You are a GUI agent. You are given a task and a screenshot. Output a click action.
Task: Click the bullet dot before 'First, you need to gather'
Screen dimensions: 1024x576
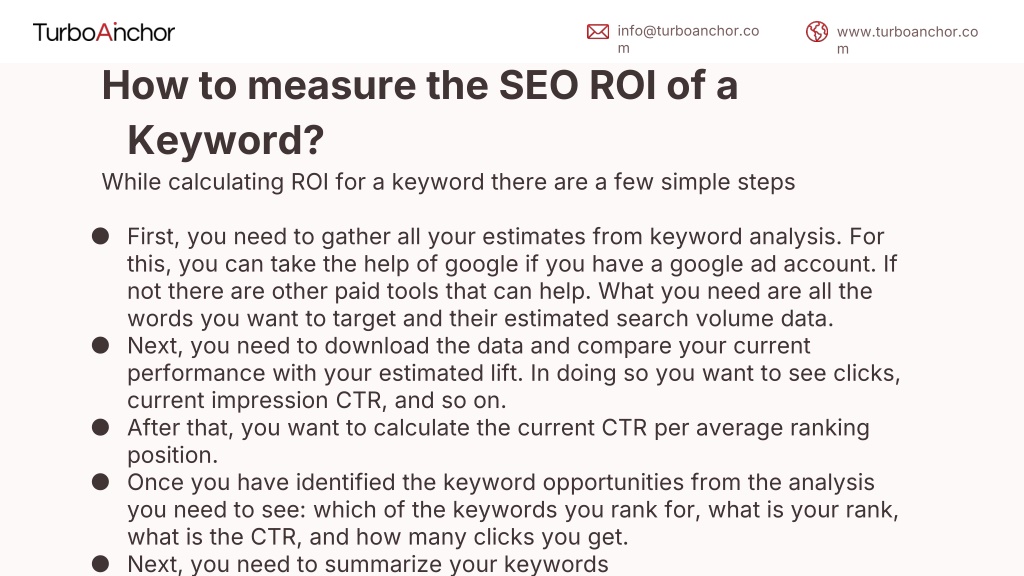[101, 236]
